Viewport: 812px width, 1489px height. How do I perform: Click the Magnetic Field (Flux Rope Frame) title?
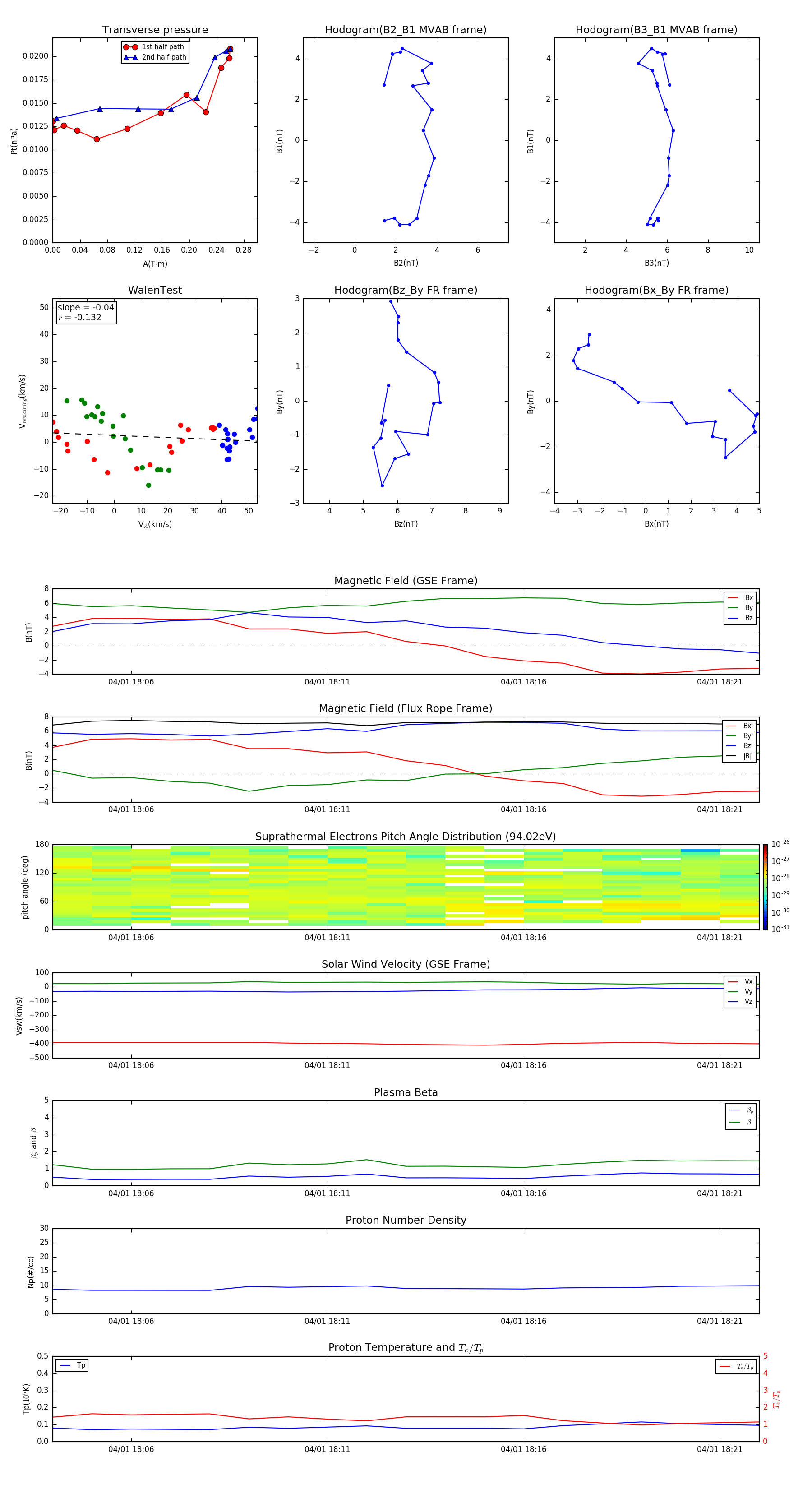(x=406, y=709)
